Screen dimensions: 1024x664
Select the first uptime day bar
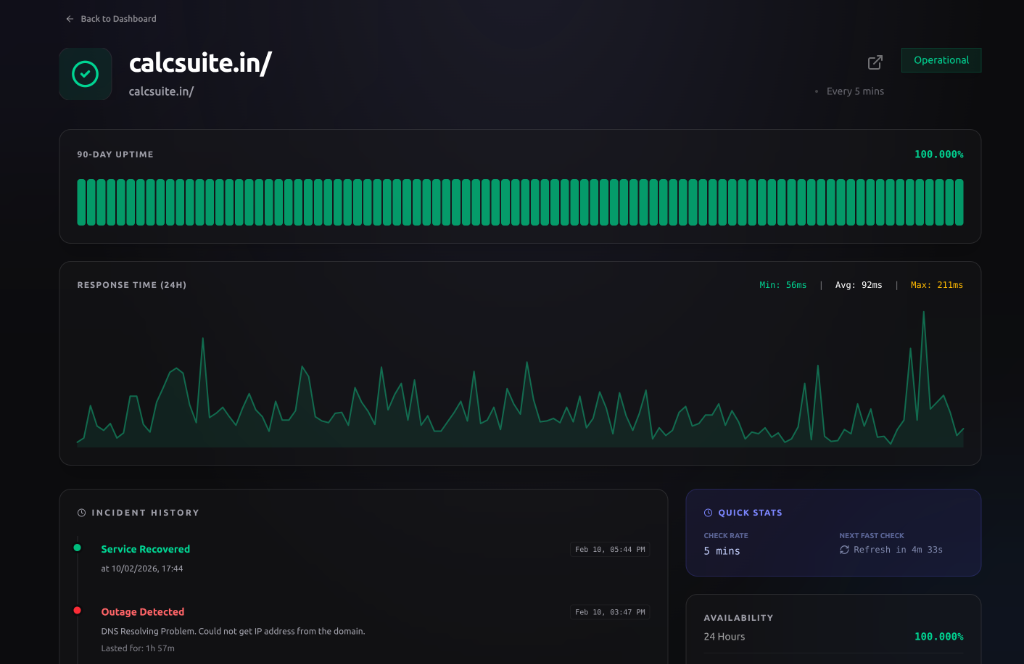pyautogui.click(x=82, y=202)
